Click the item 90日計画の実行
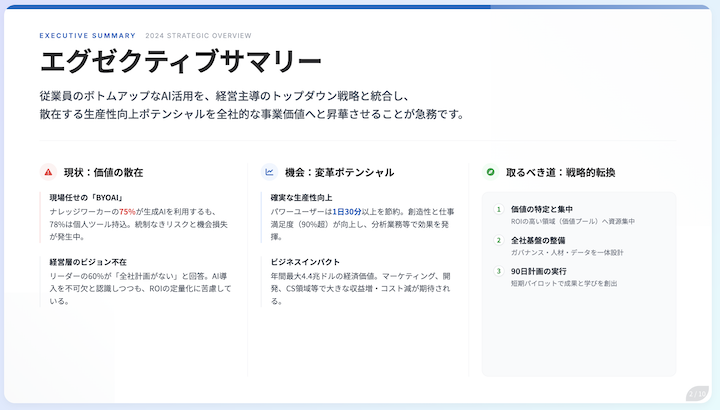The height and width of the screenshot is (410, 720). pyautogui.click(x=539, y=271)
